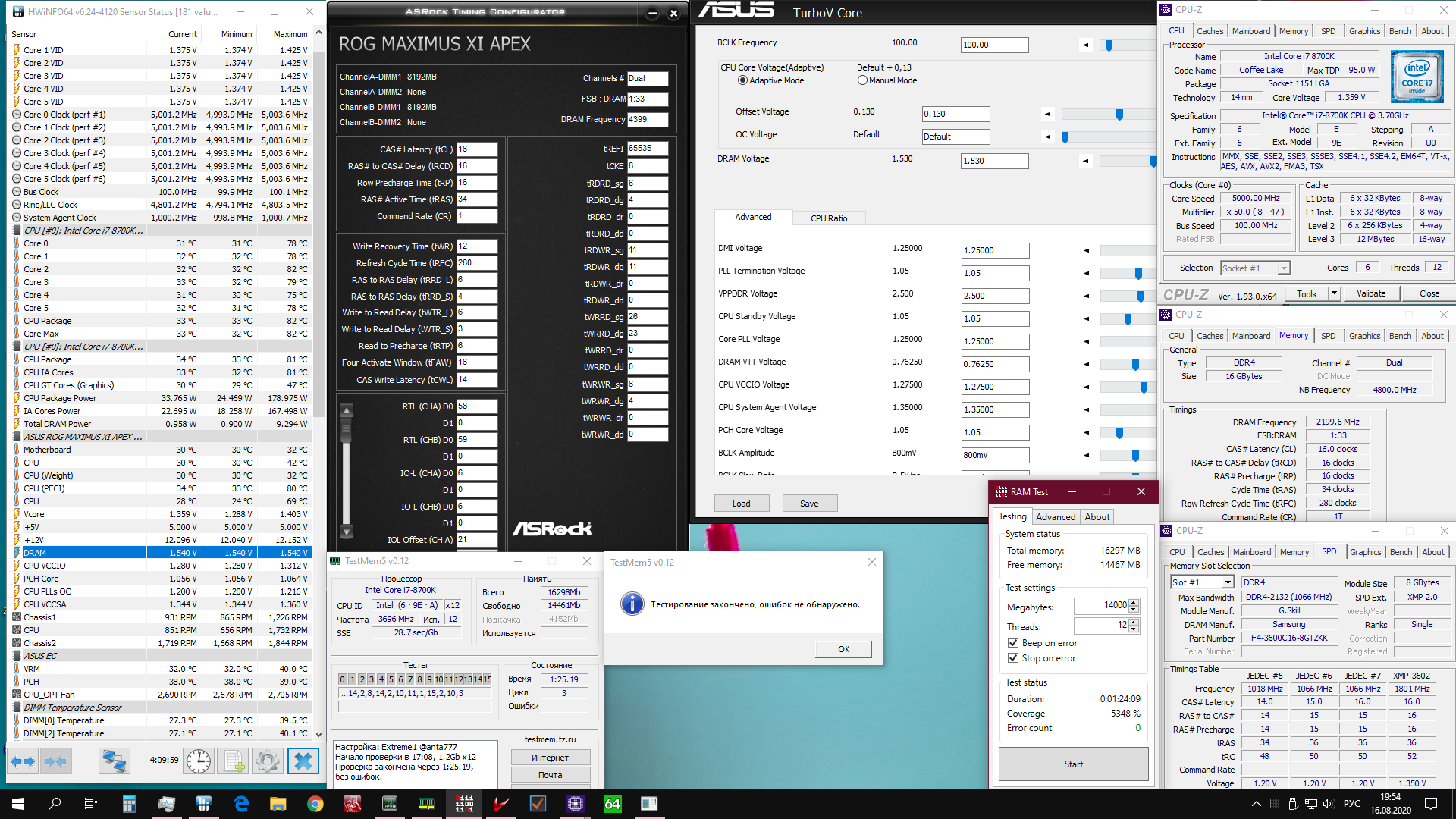Open Socket #1 selection dropdown
The height and width of the screenshot is (819, 1456).
point(1283,268)
